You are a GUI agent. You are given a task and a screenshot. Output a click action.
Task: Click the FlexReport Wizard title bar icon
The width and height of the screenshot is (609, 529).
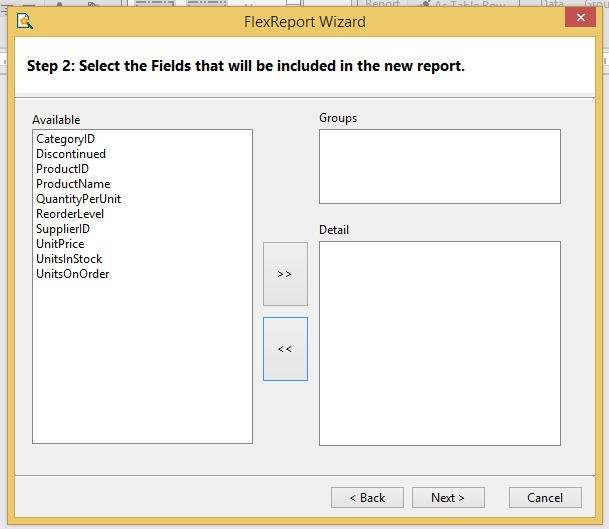coord(24,21)
